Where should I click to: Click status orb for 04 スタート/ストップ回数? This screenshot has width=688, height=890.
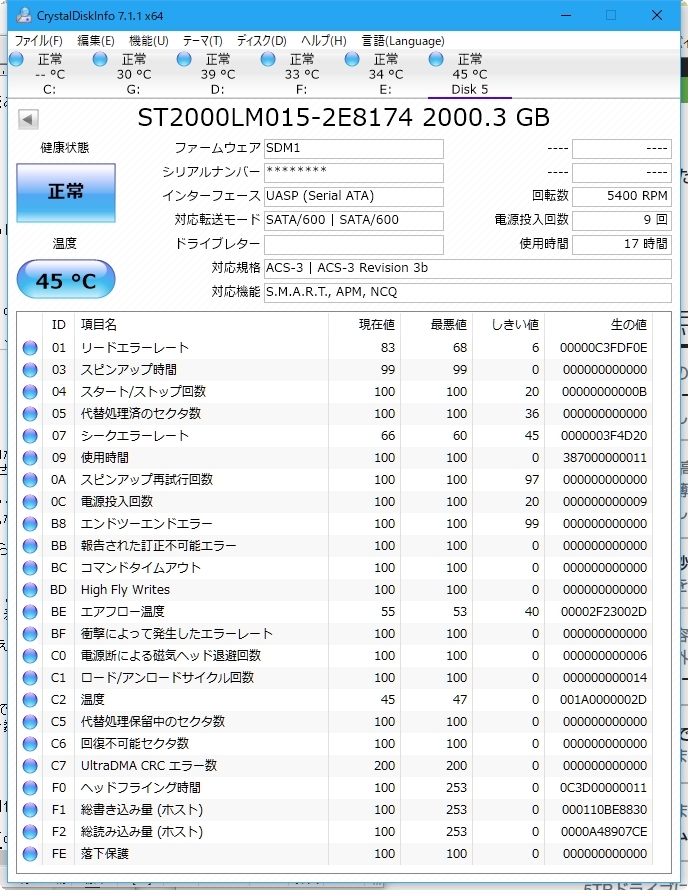point(30,392)
